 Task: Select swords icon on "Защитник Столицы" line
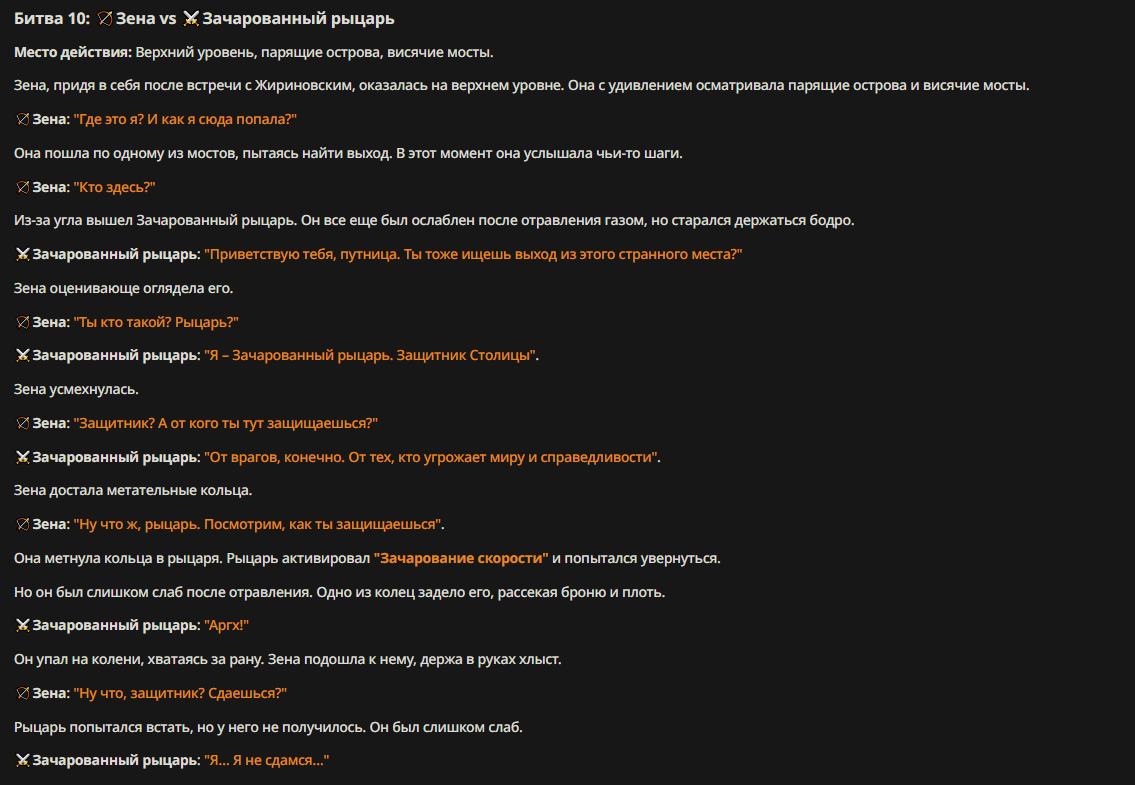pos(22,356)
